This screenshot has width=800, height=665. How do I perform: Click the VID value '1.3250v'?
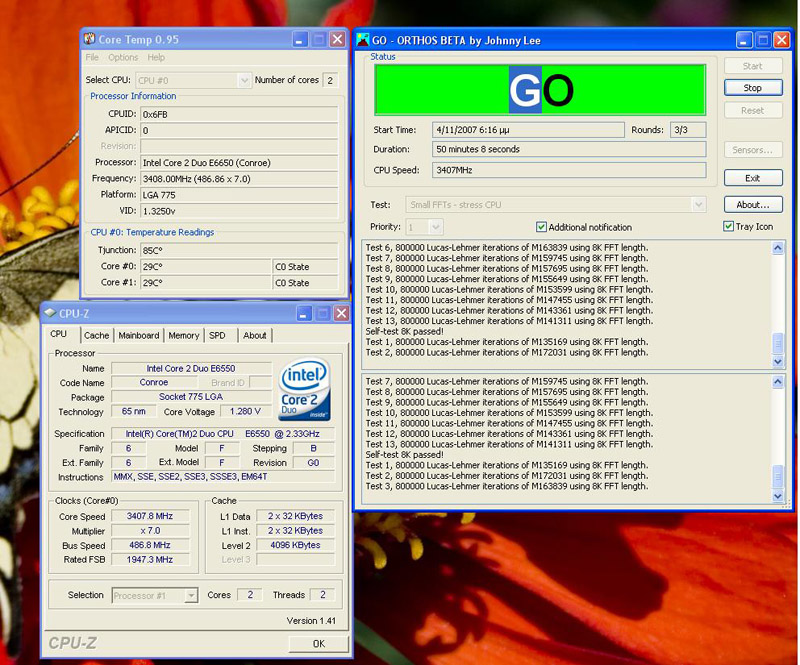(x=239, y=211)
